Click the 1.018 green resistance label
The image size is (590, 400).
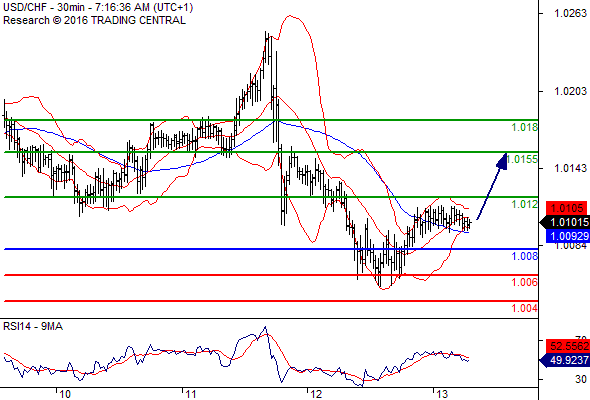[525, 128]
